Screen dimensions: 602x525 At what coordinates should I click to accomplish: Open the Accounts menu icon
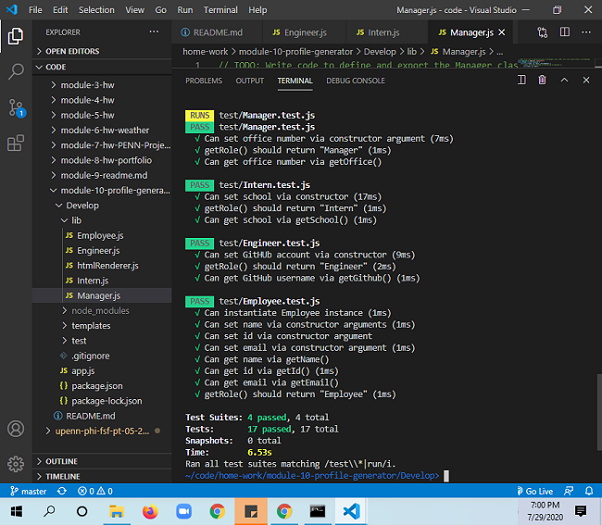point(16,429)
